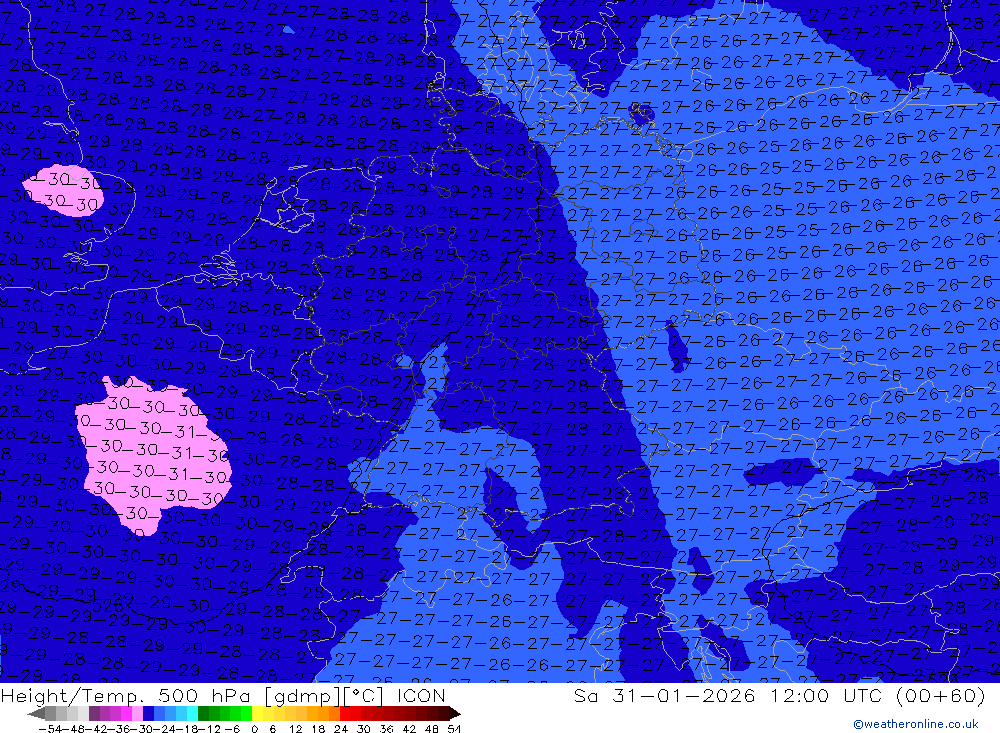The width and height of the screenshot is (1000, 733).
Task: Click the "-54" legend value
Action: [x=50, y=729]
